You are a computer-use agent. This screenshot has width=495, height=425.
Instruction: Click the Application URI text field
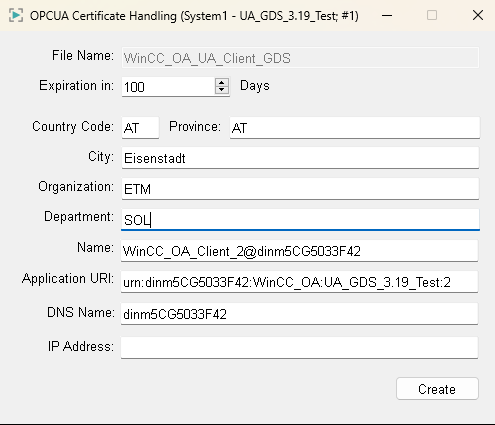[x=299, y=282]
